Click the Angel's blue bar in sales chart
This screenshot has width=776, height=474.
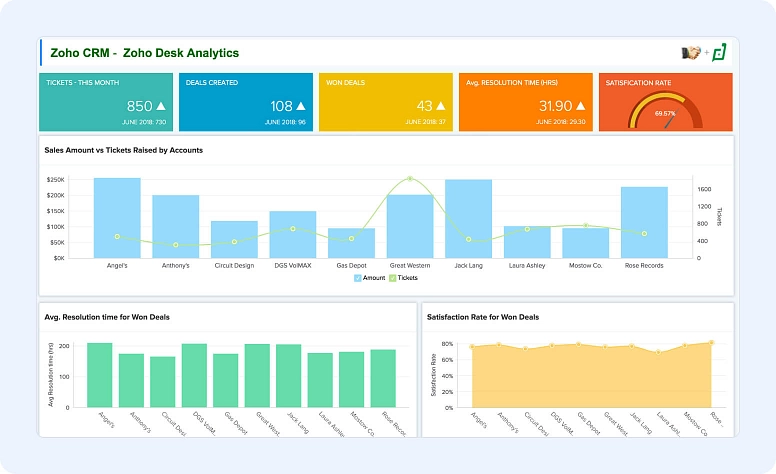tap(117, 218)
